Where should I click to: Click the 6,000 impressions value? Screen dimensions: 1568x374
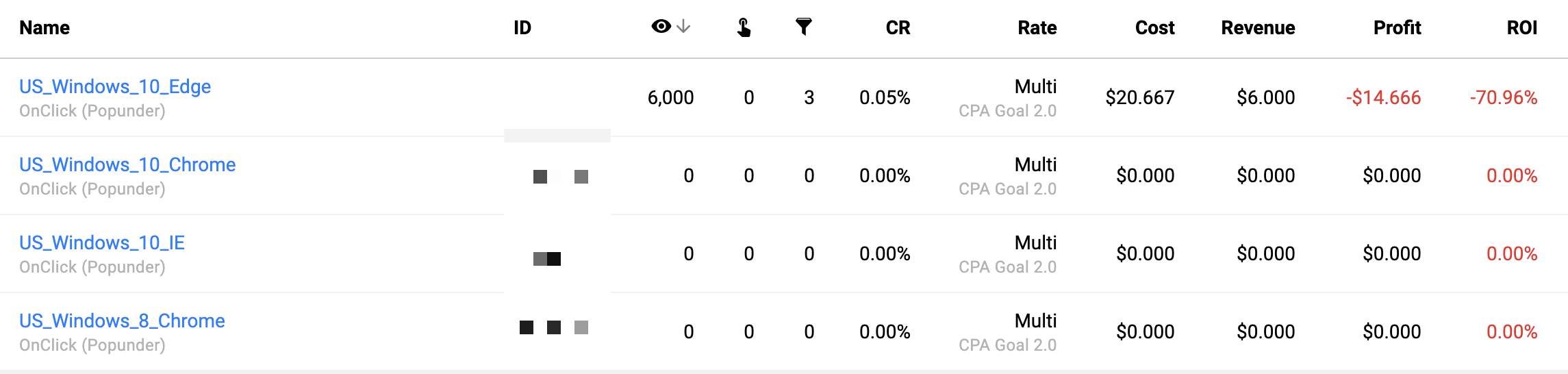(x=670, y=97)
